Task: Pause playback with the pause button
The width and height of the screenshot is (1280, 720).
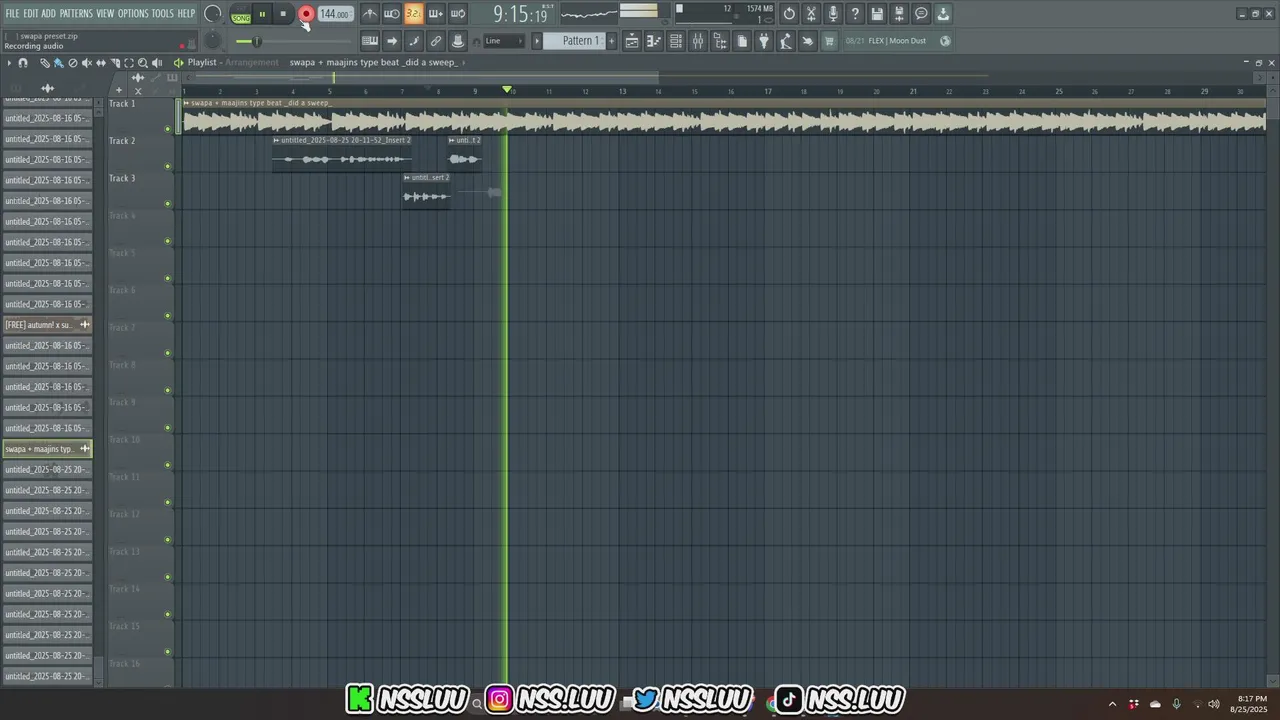Action: 262,14
